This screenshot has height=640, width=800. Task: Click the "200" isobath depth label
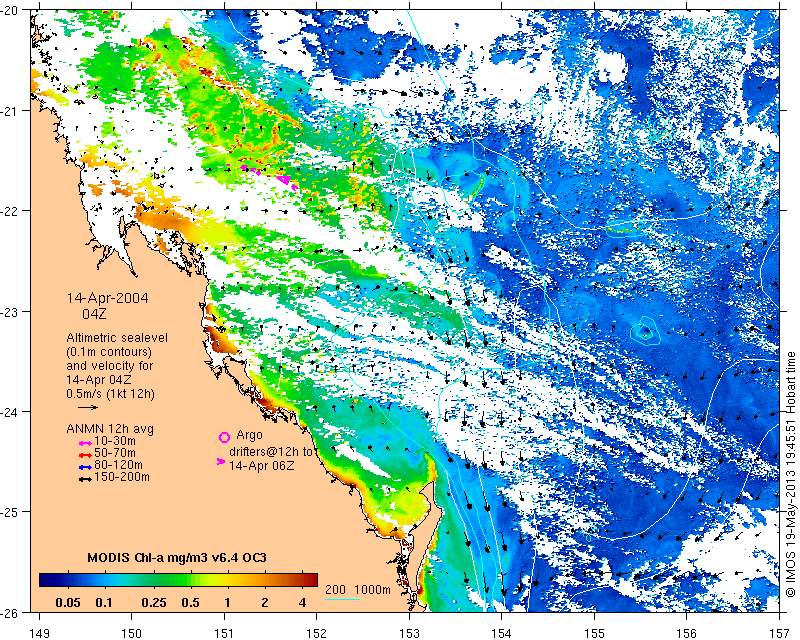(335, 589)
